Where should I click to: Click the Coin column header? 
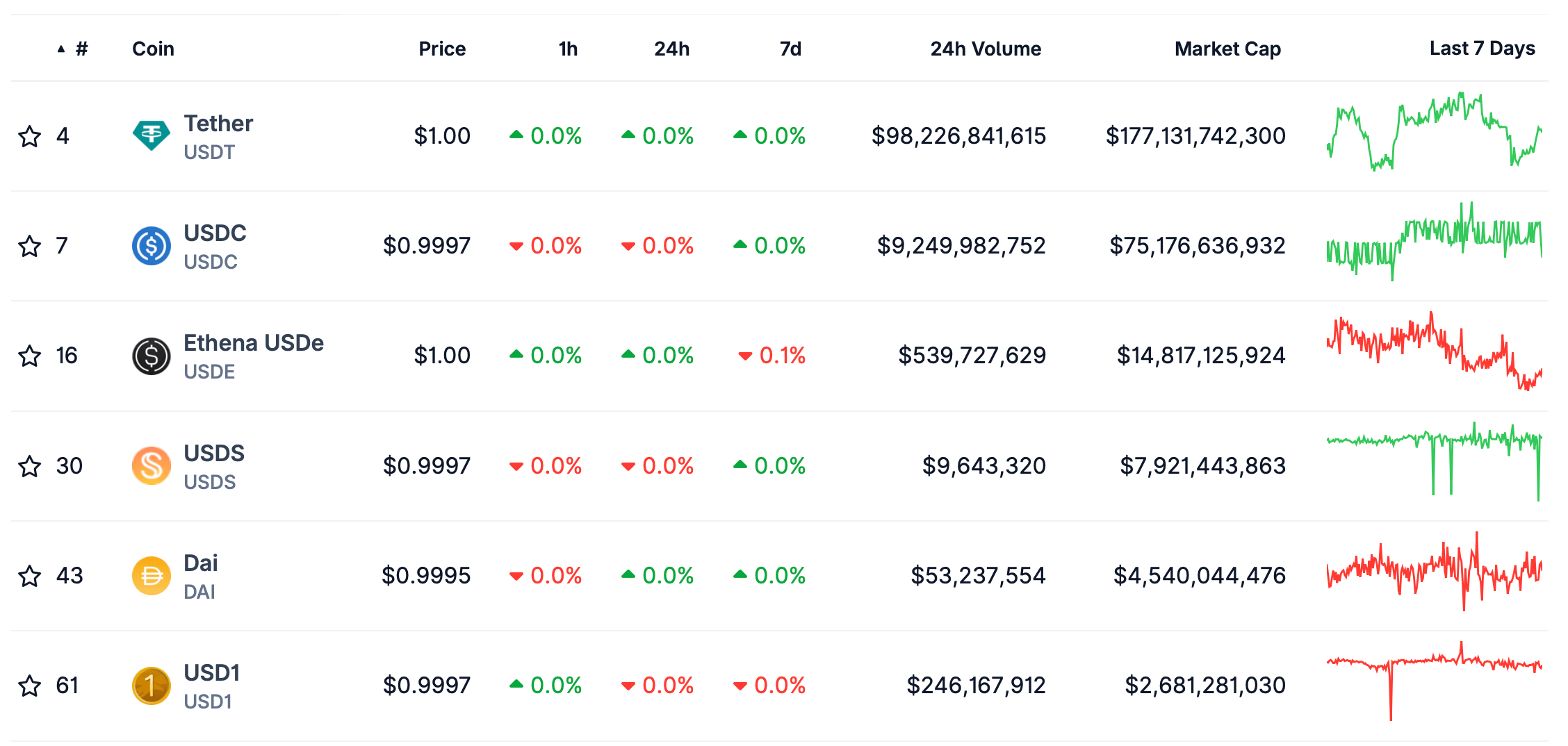click(153, 49)
